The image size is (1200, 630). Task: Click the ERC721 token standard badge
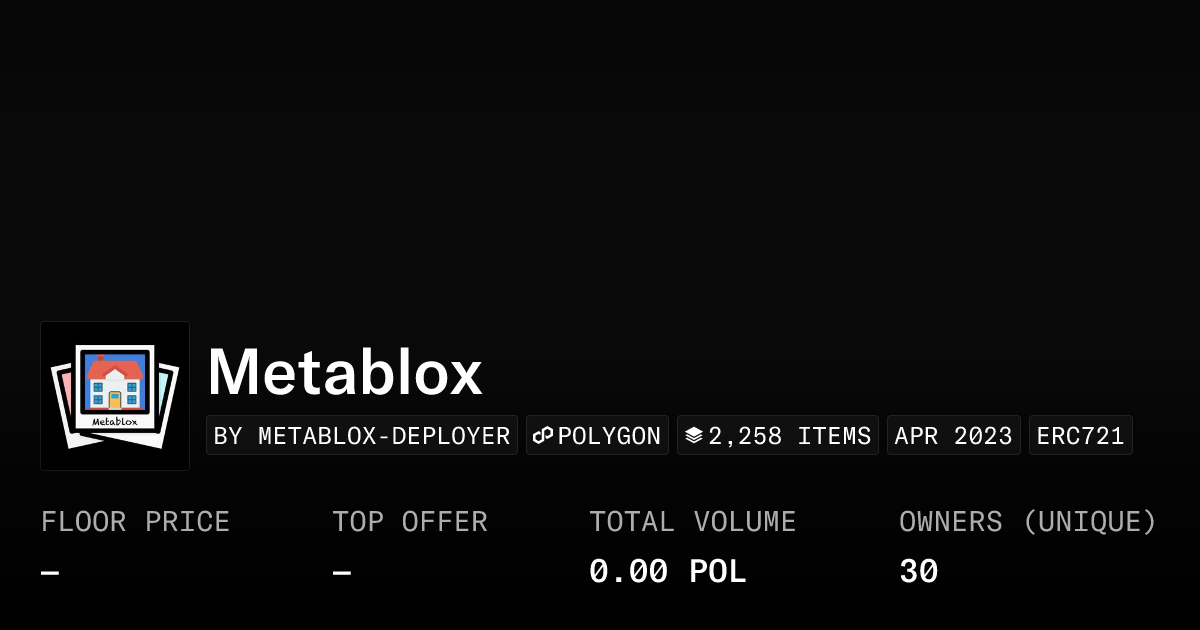tap(1081, 436)
